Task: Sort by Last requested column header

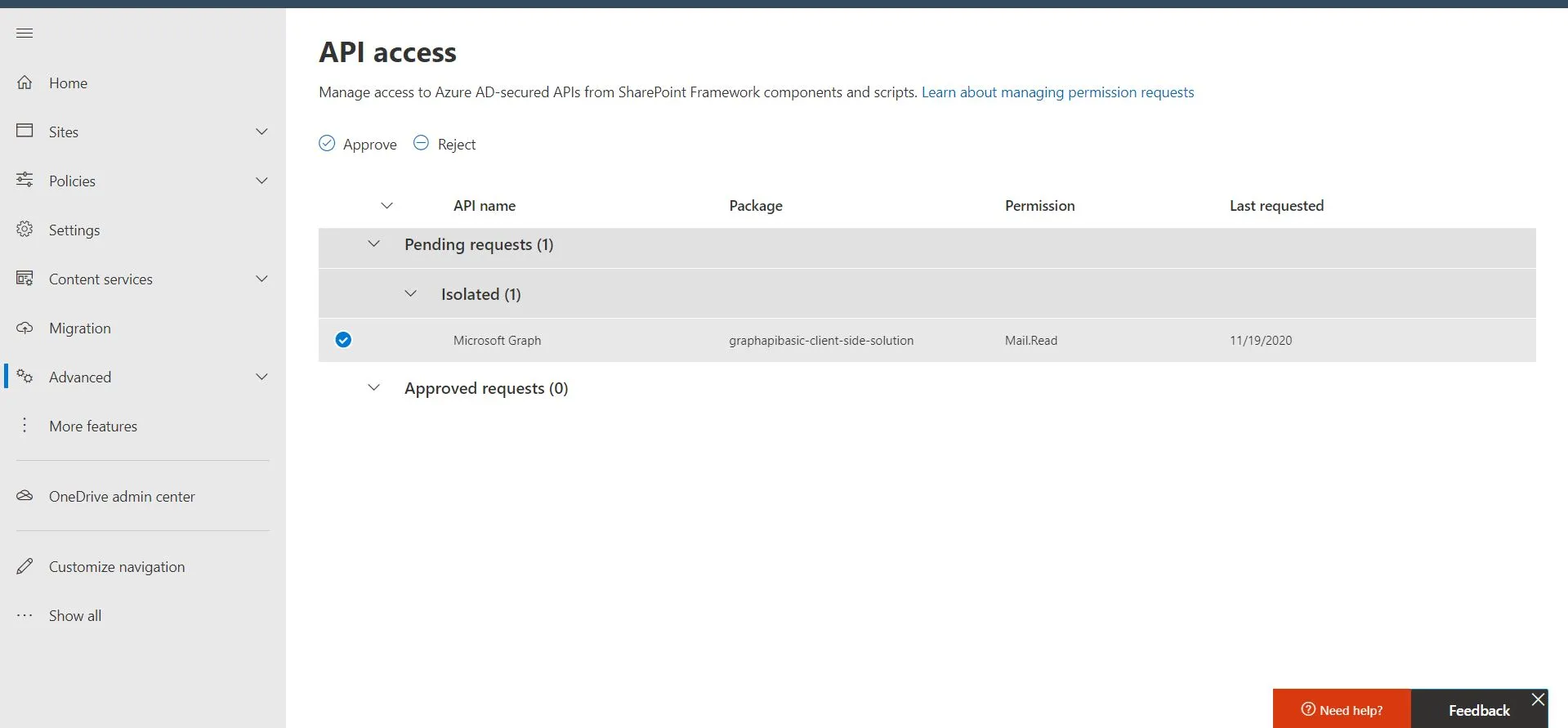Action: tap(1276, 206)
